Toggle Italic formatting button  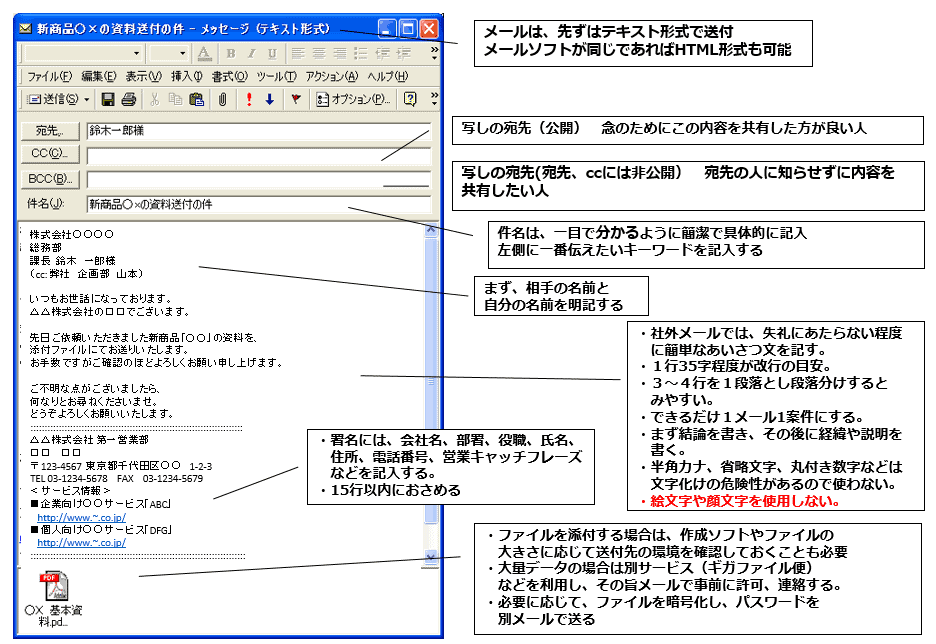(x=249, y=53)
